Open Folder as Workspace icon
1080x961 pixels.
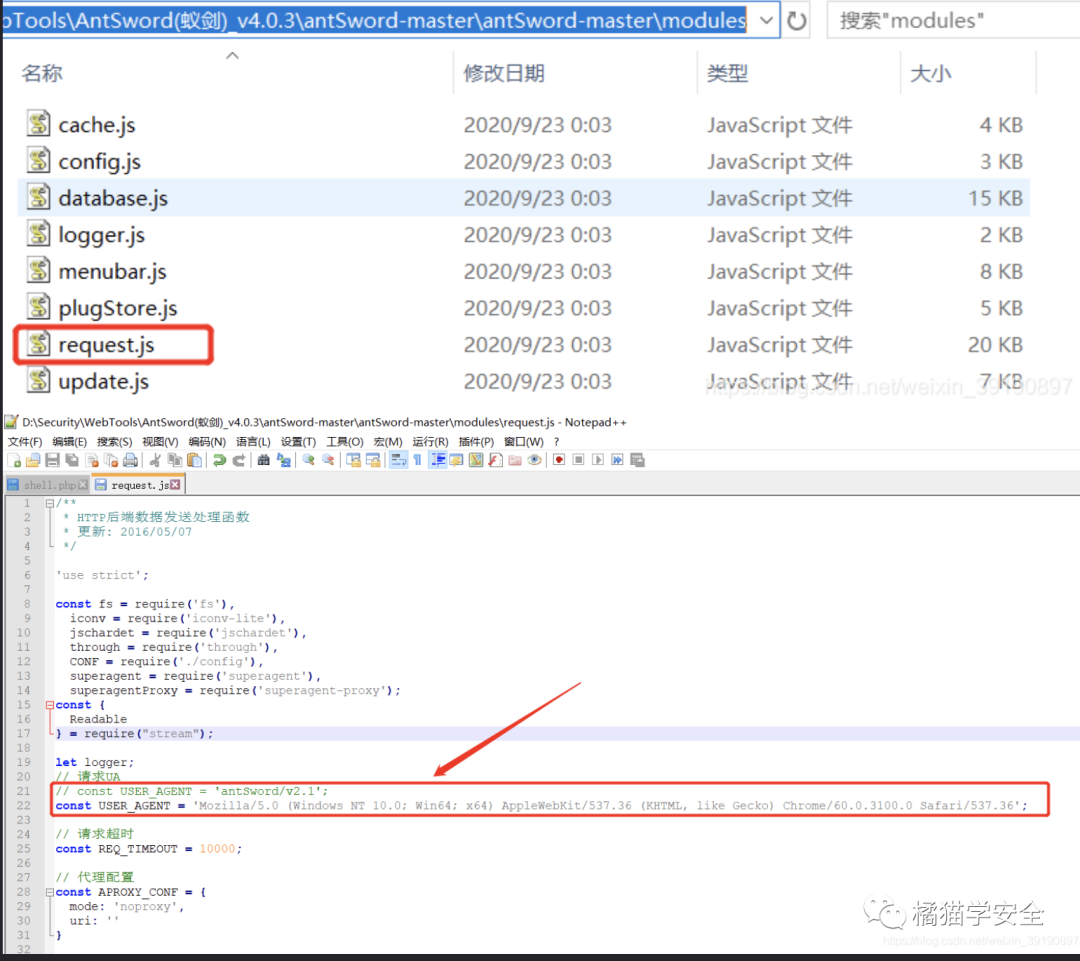pos(515,460)
